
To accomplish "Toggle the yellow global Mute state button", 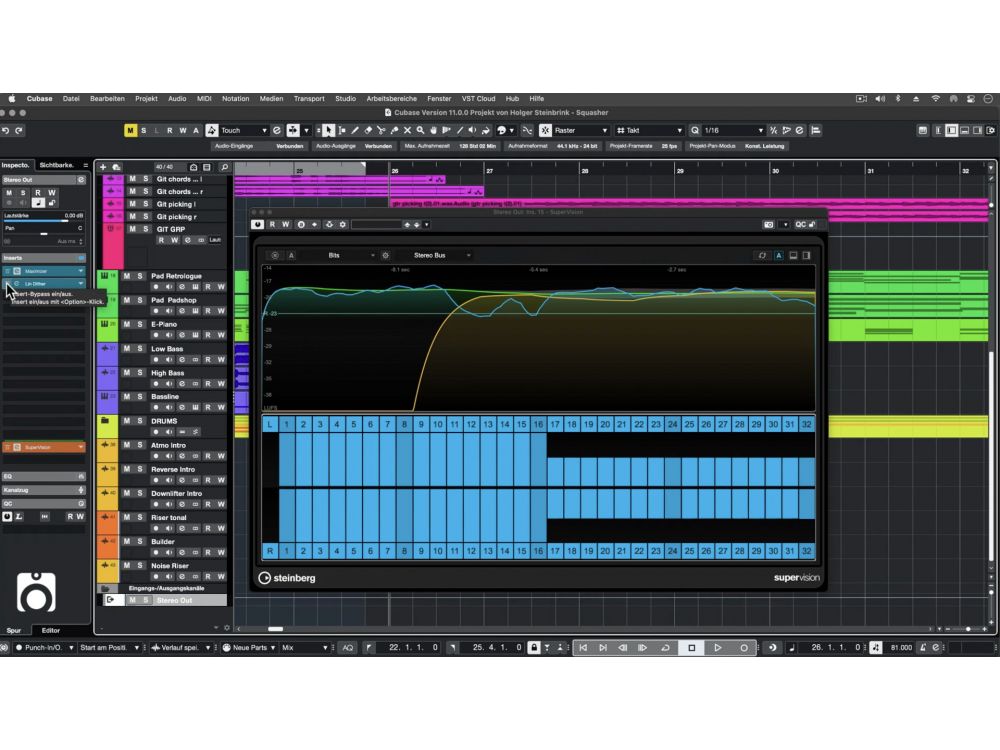I will (x=130, y=130).
